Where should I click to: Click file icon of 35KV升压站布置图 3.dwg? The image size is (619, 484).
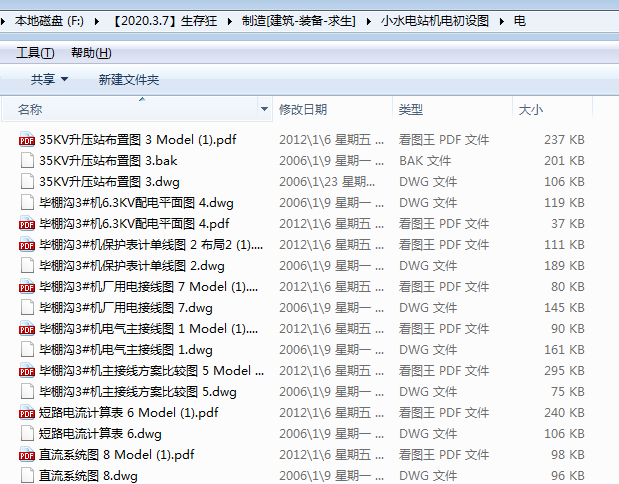[27, 182]
